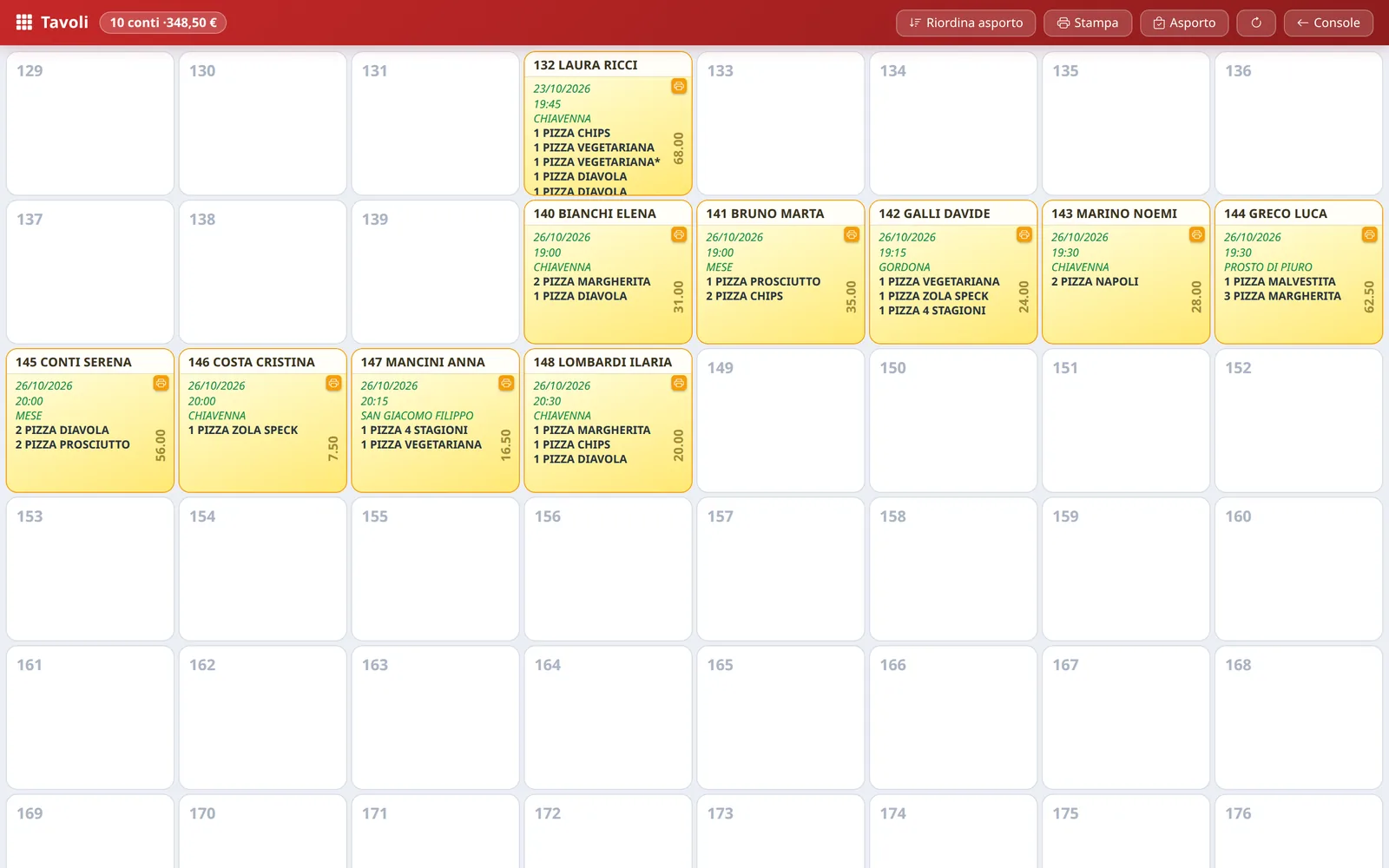The image size is (1389, 868).
Task: Open the Asporto view
Action: (1184, 23)
